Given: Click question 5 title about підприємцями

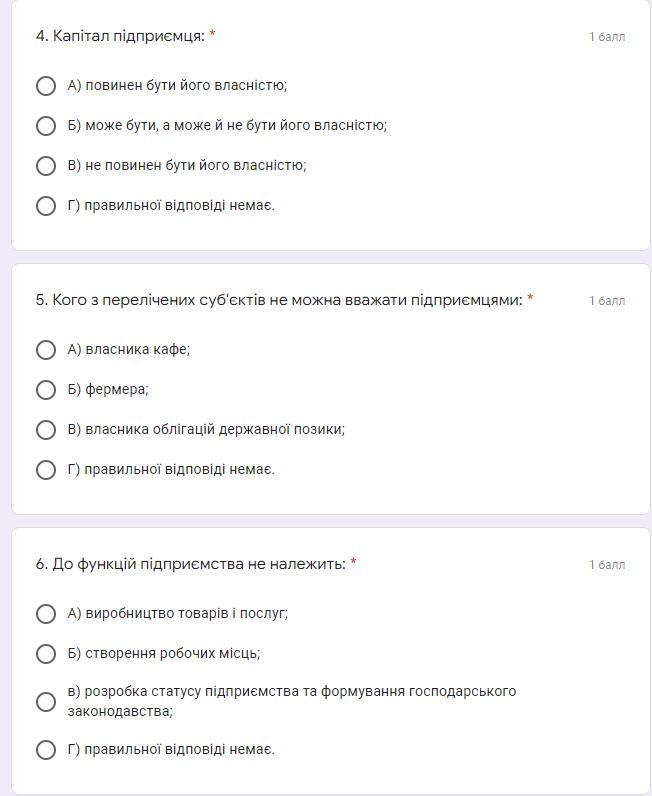Looking at the screenshot, I should tap(279, 300).
